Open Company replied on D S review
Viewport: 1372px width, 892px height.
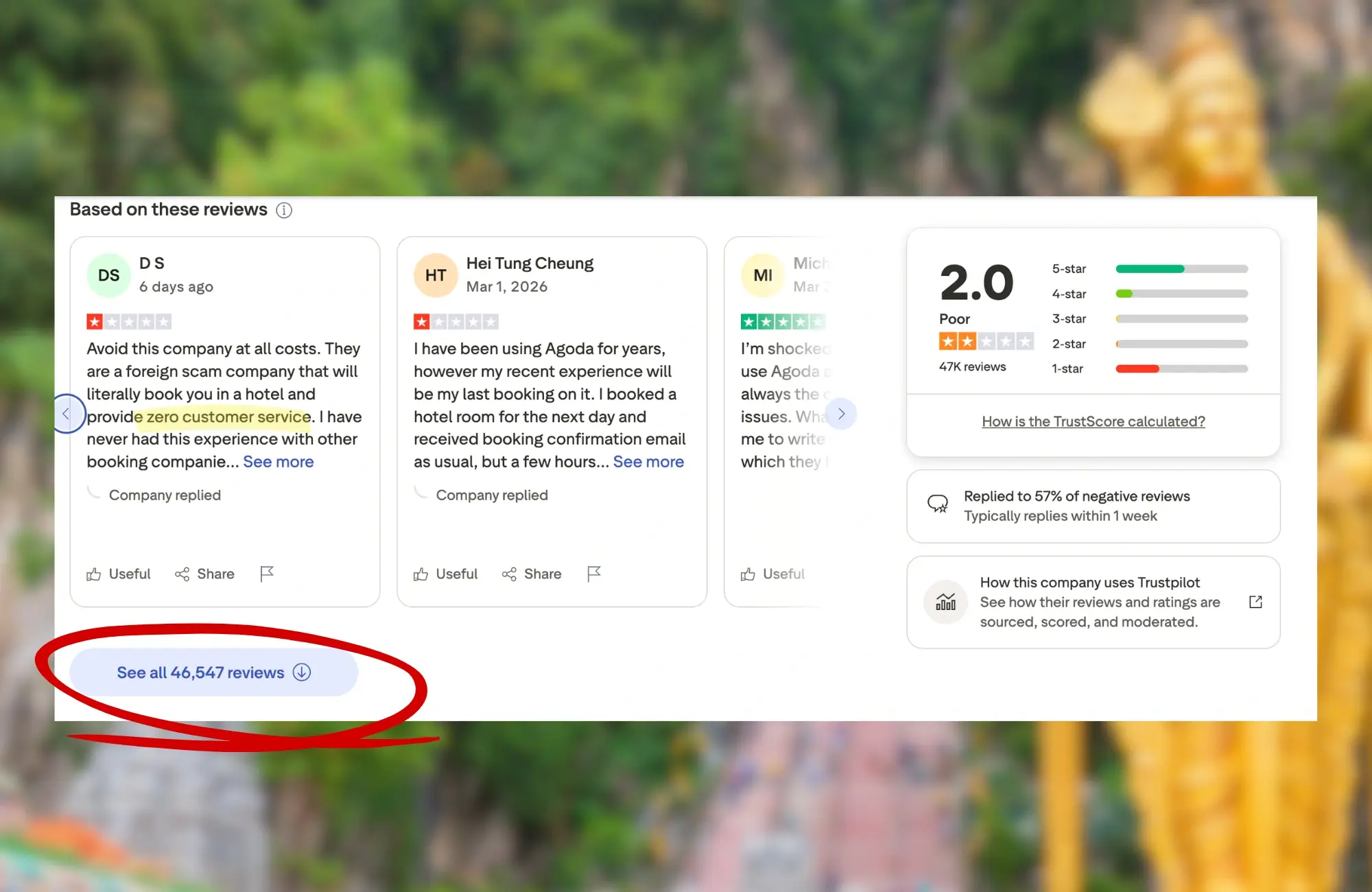click(165, 495)
